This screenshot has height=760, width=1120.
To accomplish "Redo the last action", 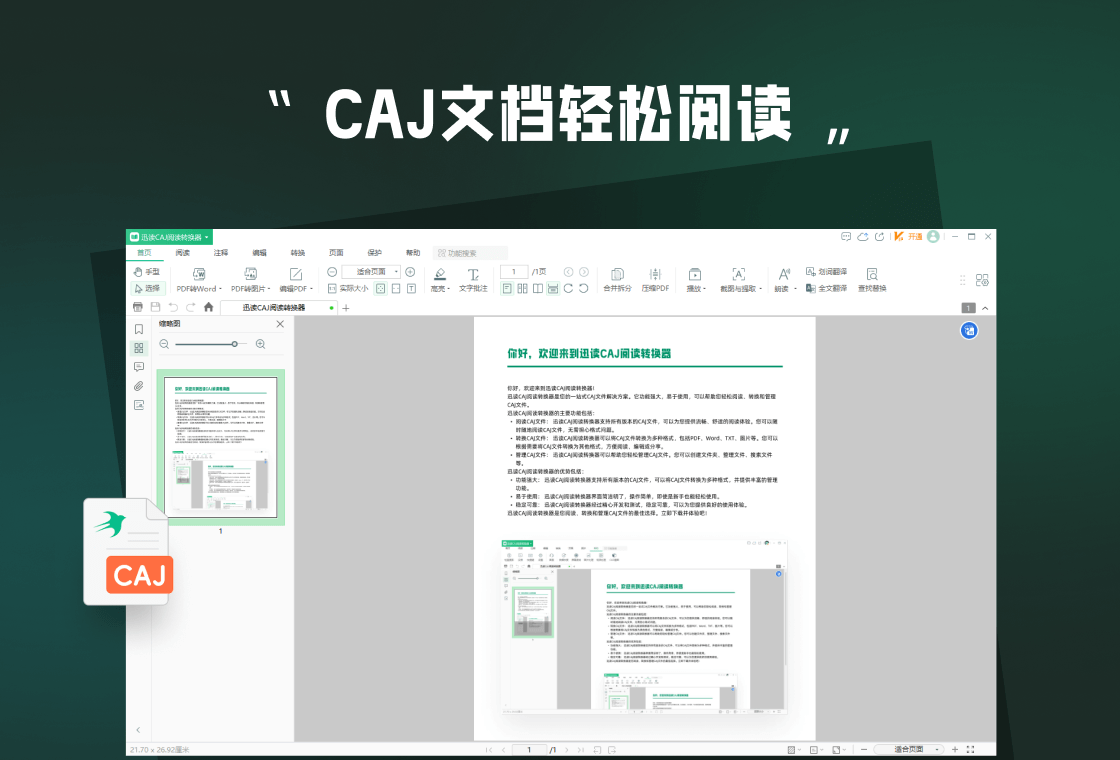I will point(191,307).
